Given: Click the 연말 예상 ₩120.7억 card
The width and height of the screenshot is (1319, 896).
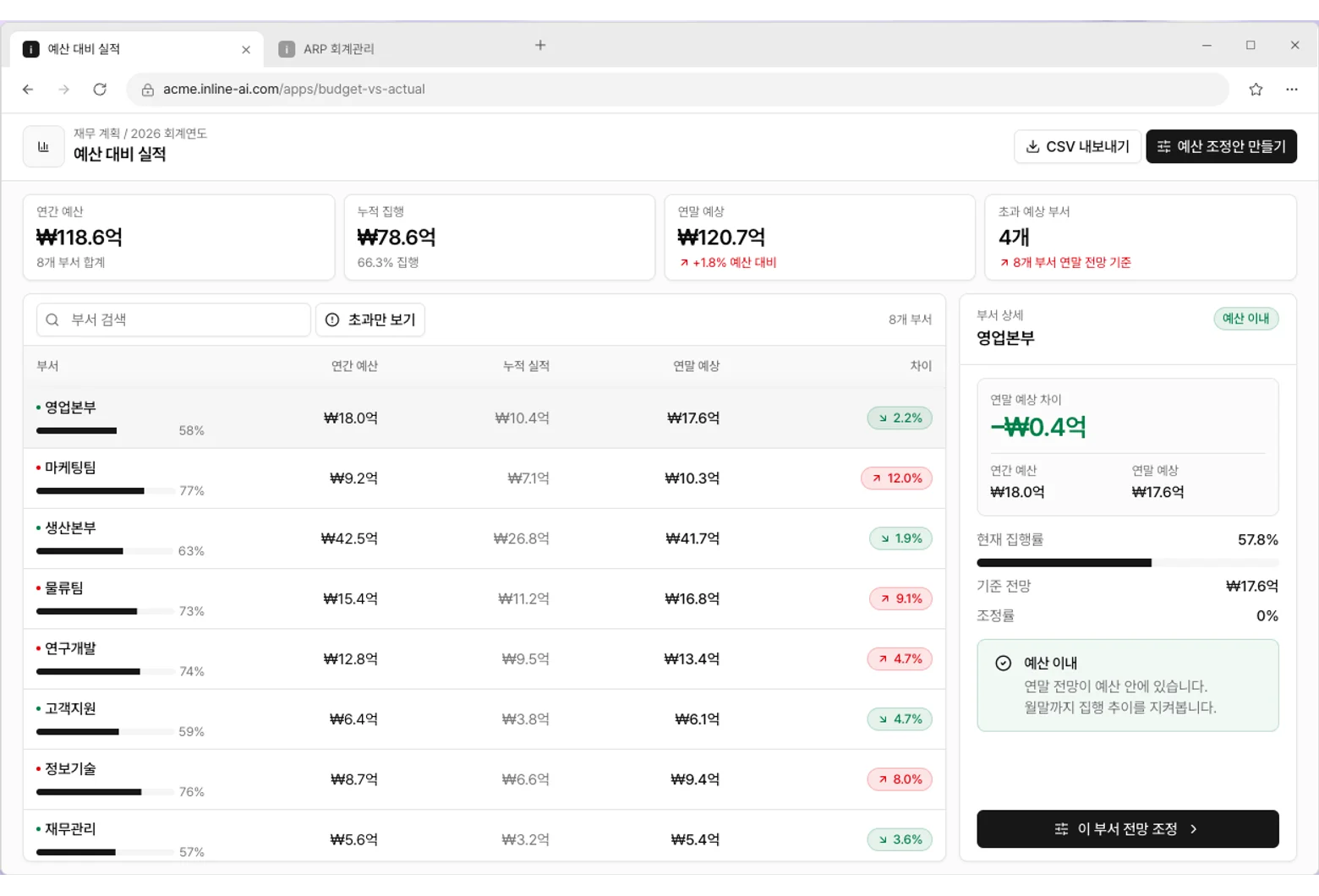Looking at the screenshot, I should coord(819,237).
